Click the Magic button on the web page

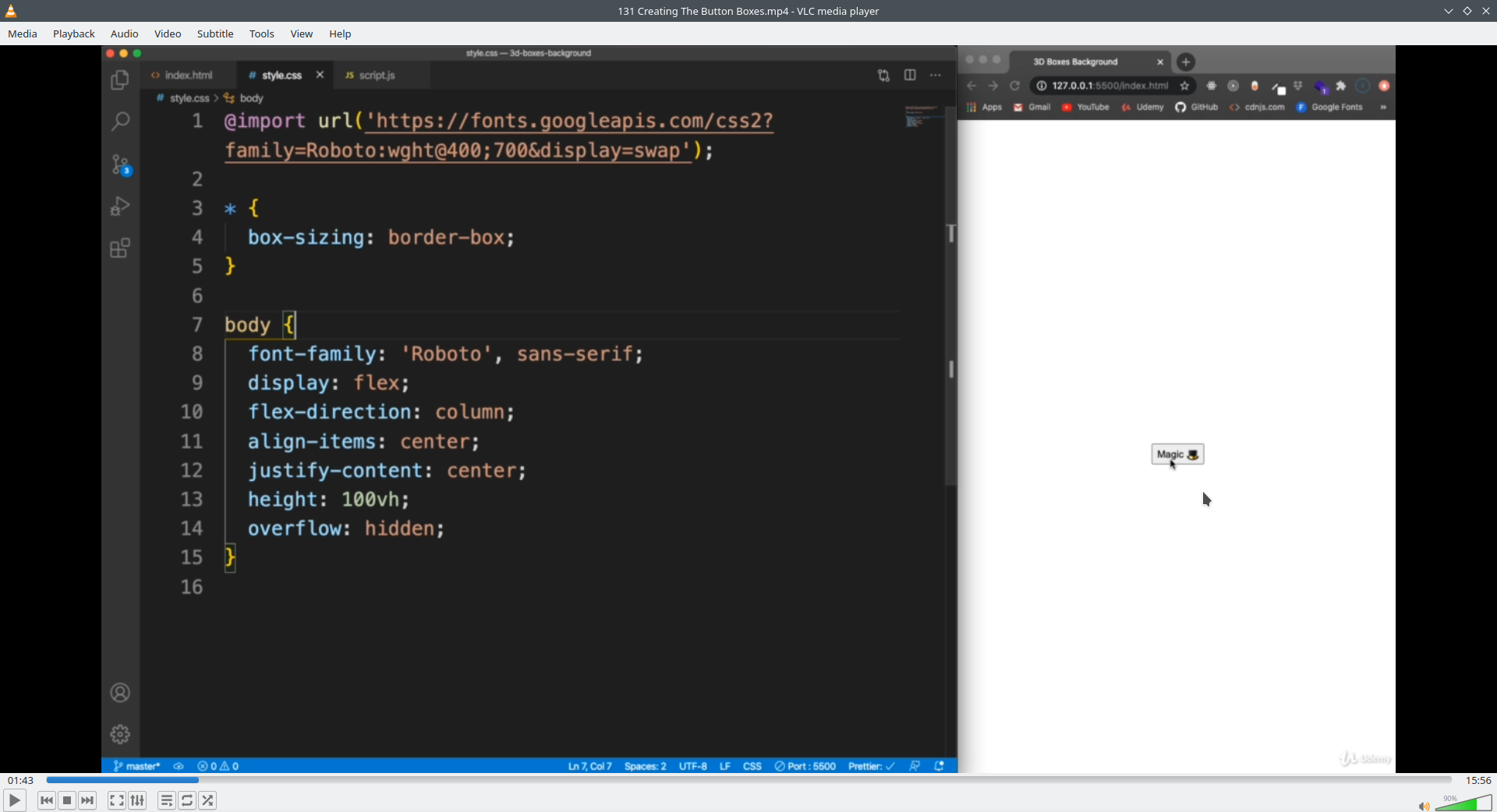(x=1177, y=454)
